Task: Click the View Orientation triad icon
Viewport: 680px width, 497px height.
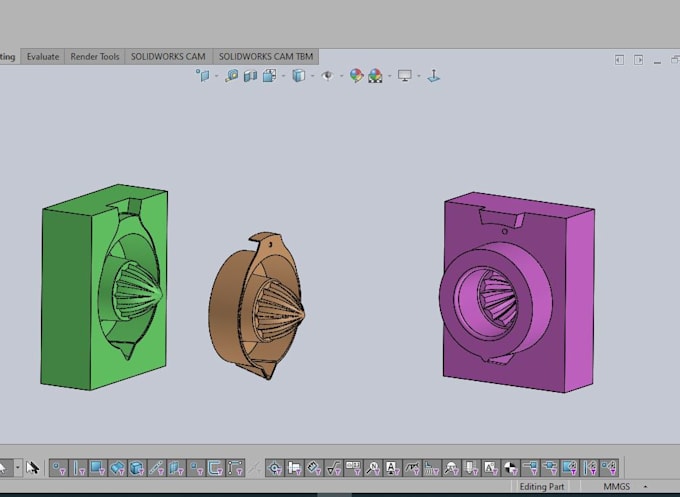Action: point(433,76)
